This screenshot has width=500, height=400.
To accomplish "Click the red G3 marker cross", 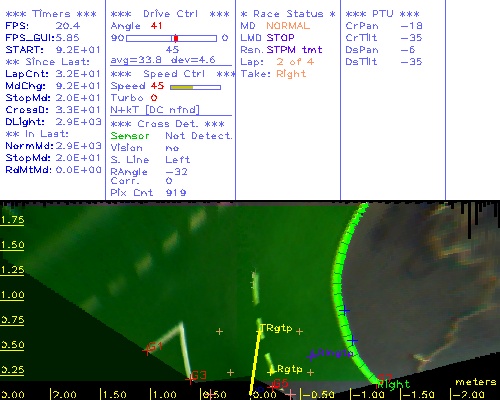I will (190, 379).
